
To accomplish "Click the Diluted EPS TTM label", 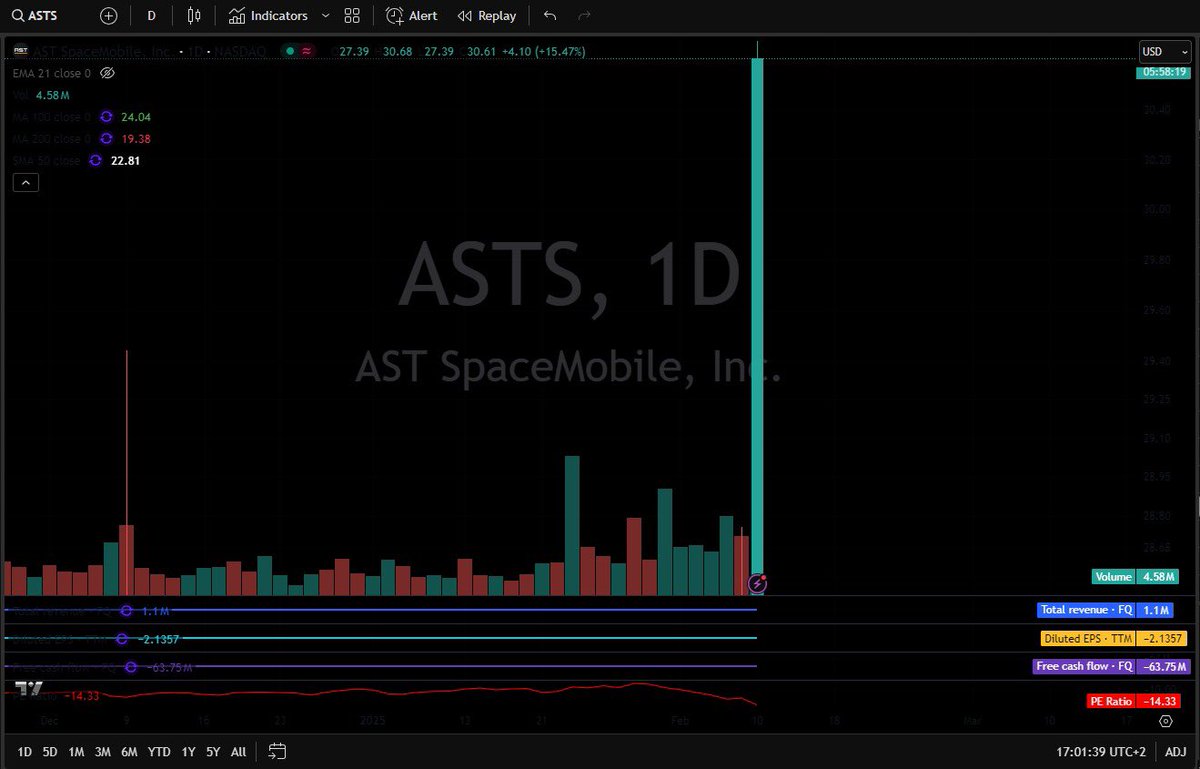I will tap(1116, 638).
